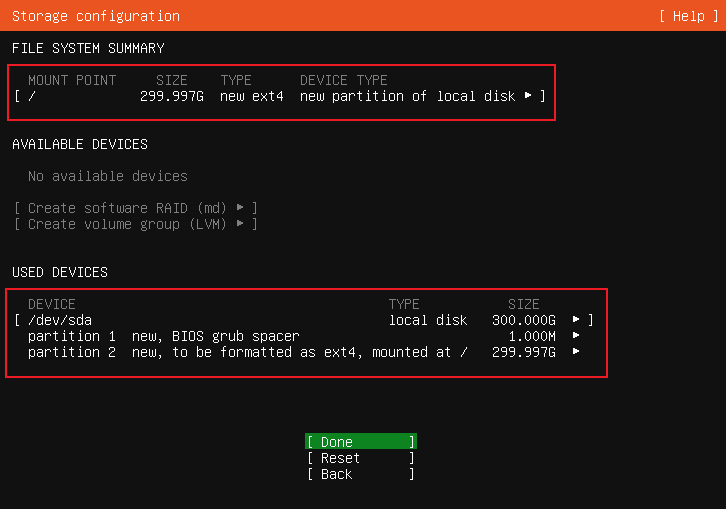The height and width of the screenshot is (509, 726).
Task: Click the 'local disk' type for /dev/sda
Action: pyautogui.click(x=428, y=320)
